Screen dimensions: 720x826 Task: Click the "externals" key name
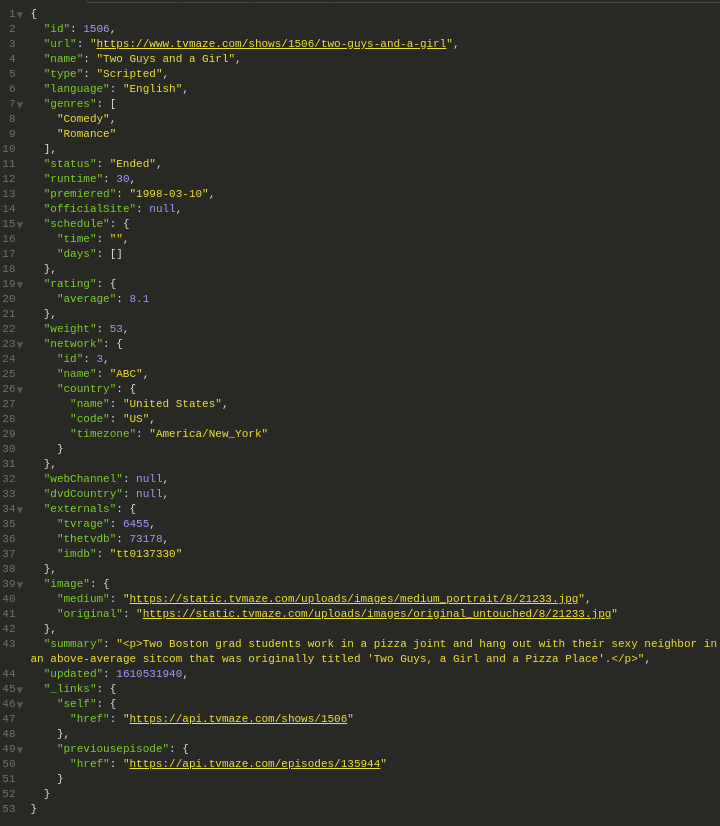(x=80, y=509)
